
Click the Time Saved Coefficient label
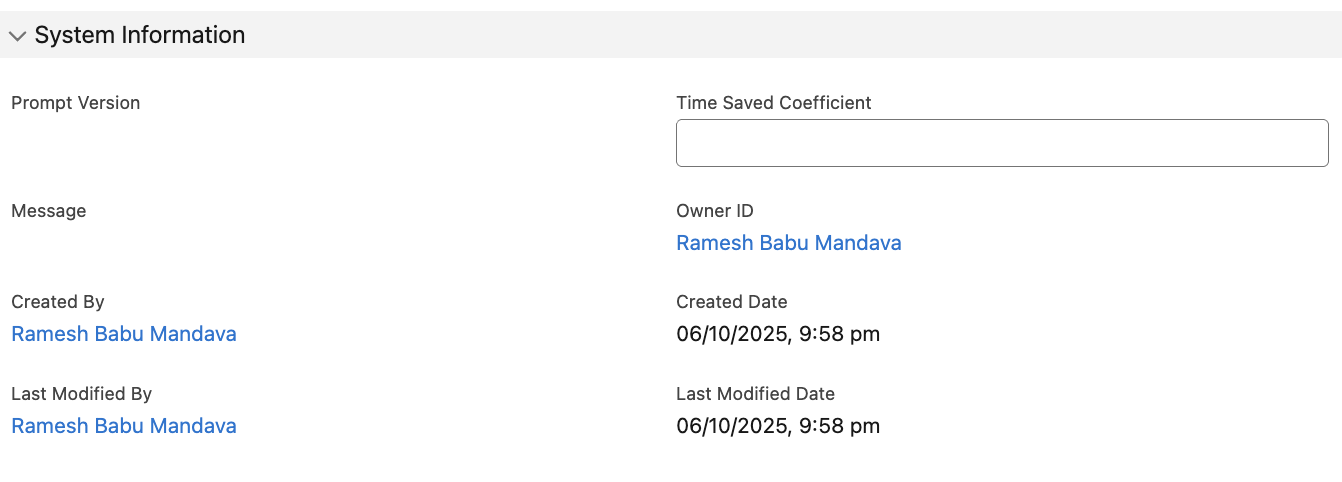coord(773,103)
